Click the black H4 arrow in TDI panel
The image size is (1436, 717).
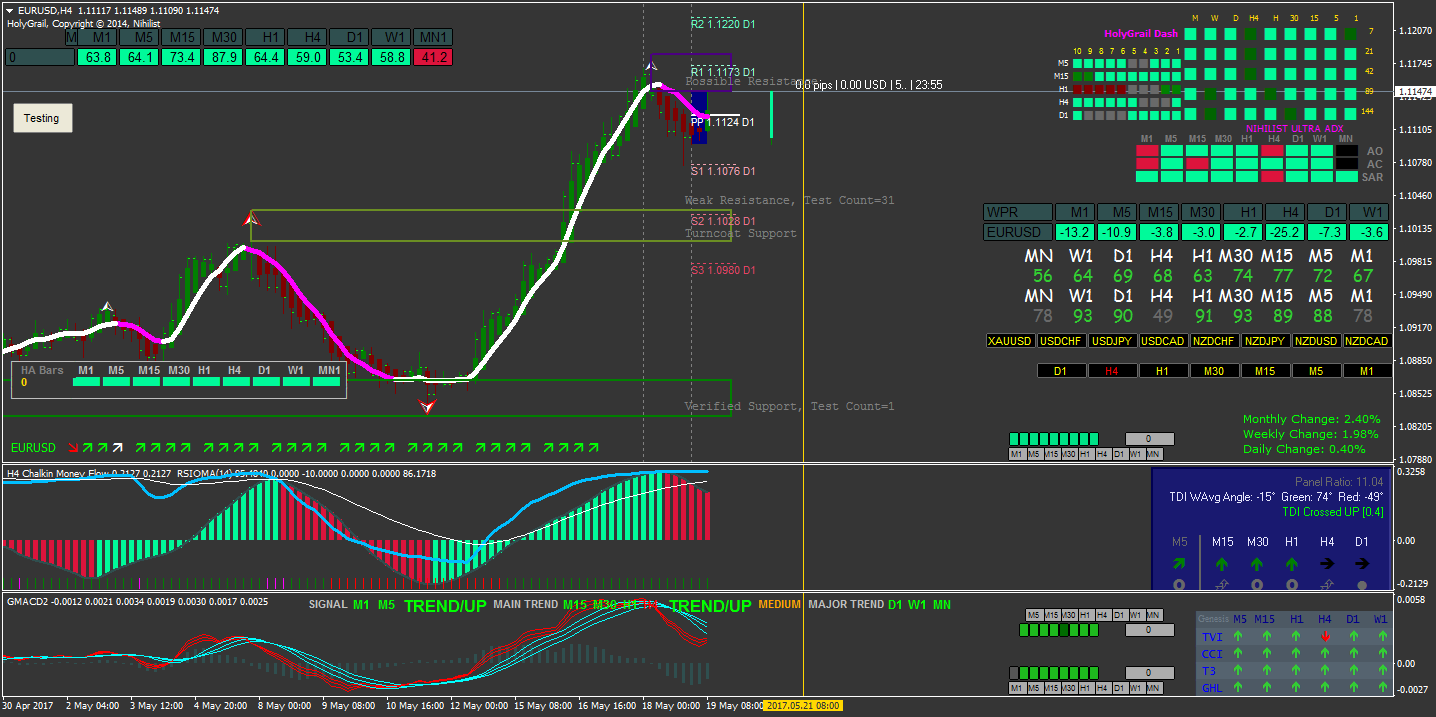1327,564
